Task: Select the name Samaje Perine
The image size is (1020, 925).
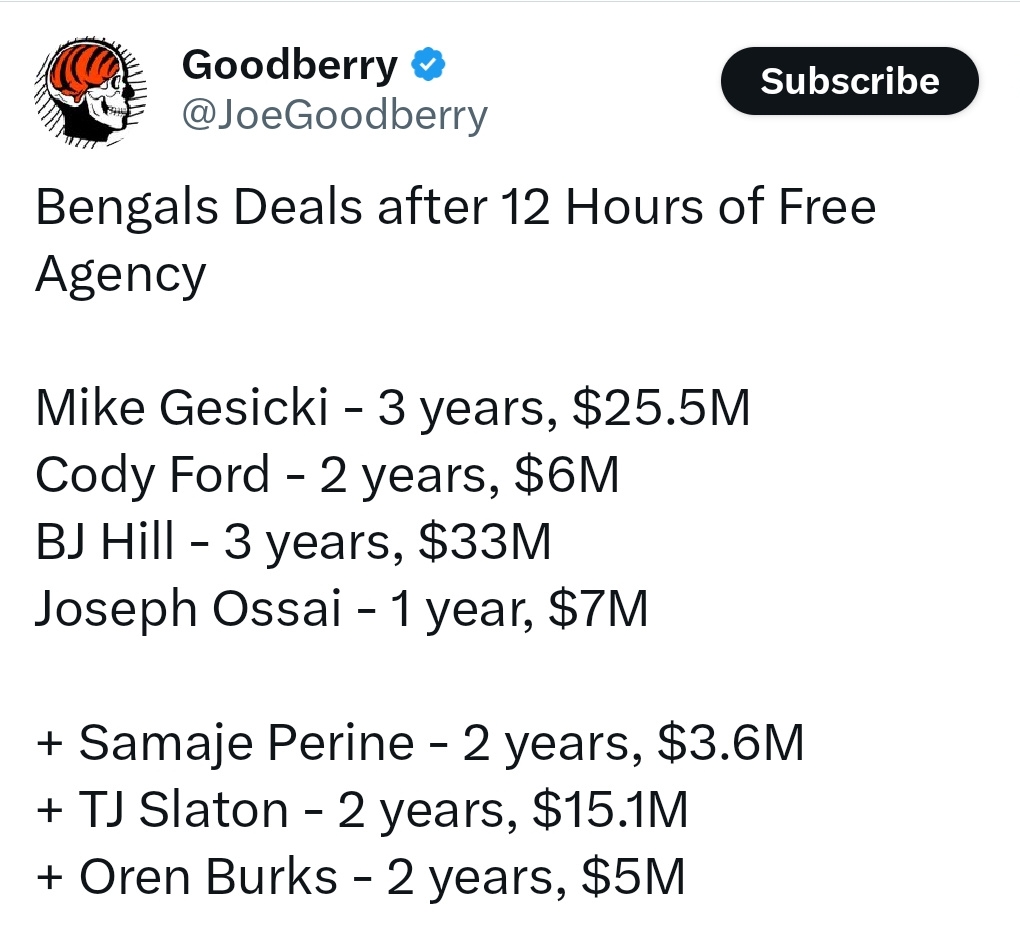Action: tap(247, 743)
